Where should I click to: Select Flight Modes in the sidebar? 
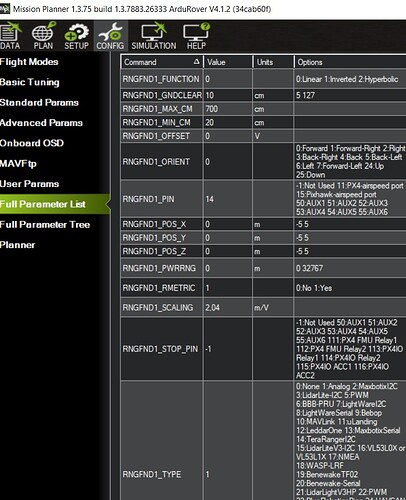click(x=29, y=62)
